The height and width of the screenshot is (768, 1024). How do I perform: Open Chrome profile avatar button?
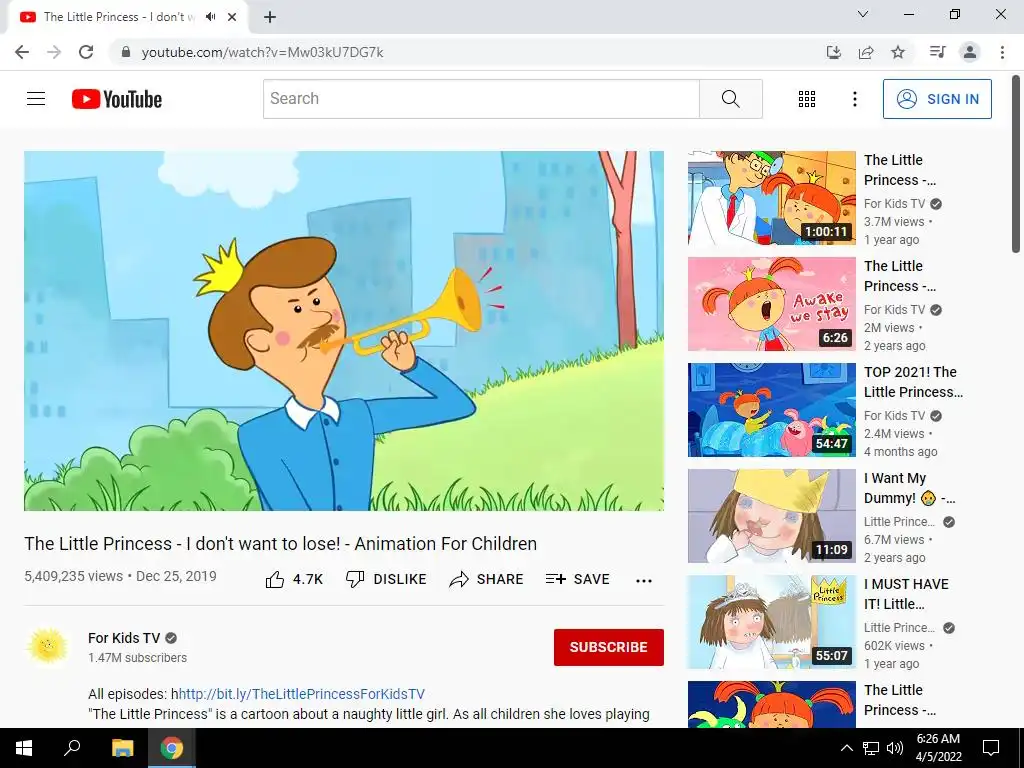(970, 52)
